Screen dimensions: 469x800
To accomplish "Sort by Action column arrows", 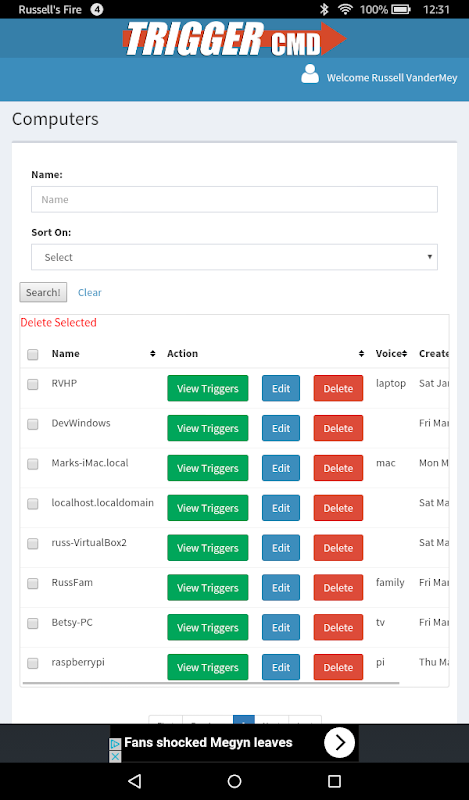I will point(361,354).
